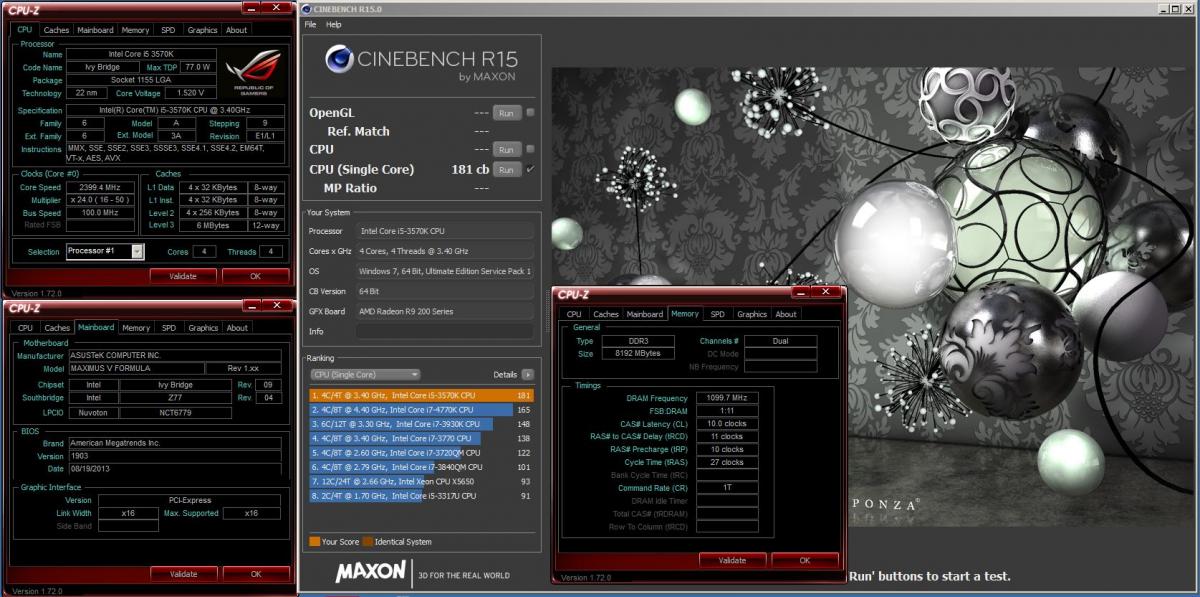This screenshot has height=597, width=1200.
Task: Select ranking row Intel Core i7-3930K CPU
Action: pyautogui.click(x=421, y=424)
